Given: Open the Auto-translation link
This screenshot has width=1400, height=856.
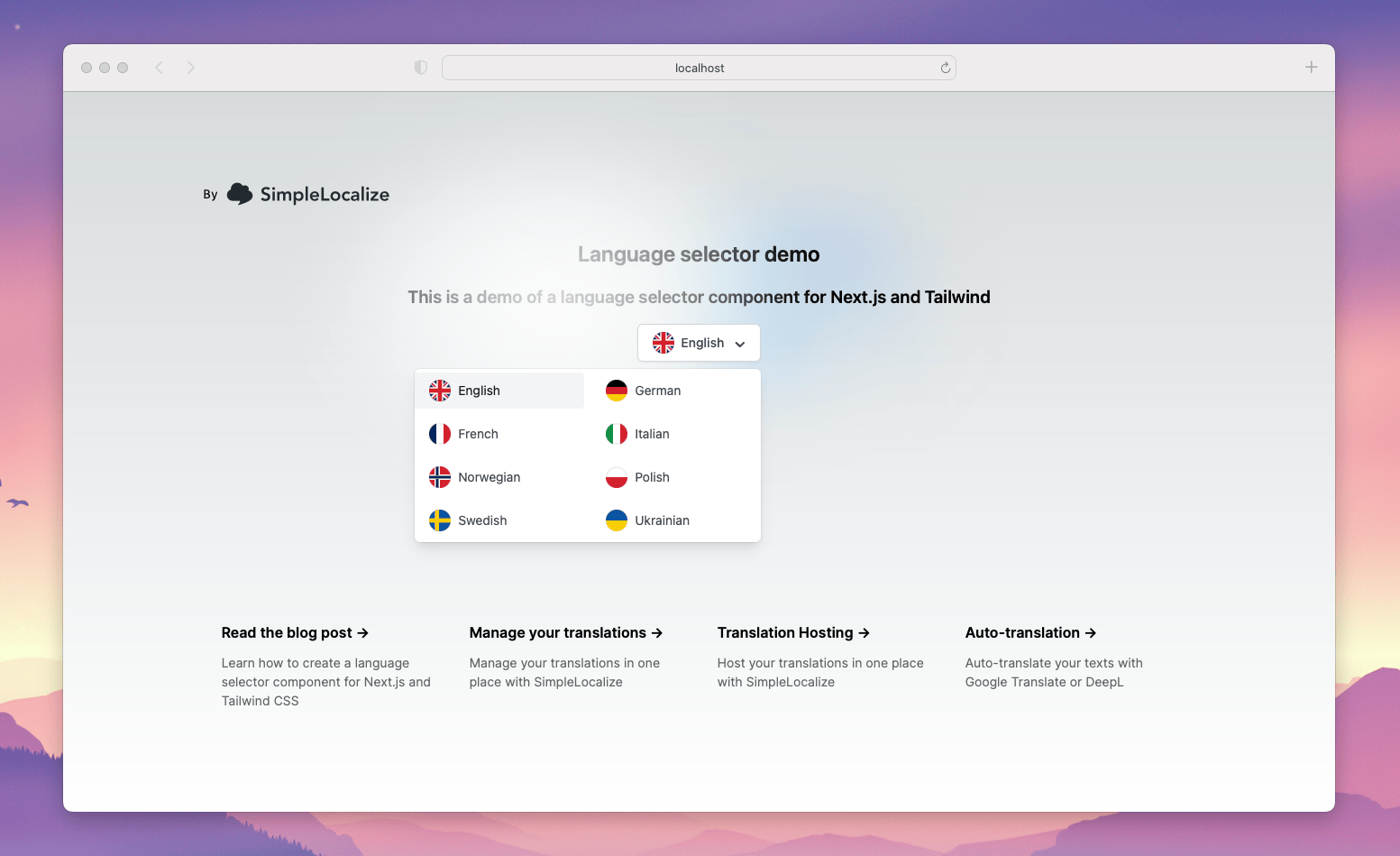Looking at the screenshot, I should [1030, 633].
